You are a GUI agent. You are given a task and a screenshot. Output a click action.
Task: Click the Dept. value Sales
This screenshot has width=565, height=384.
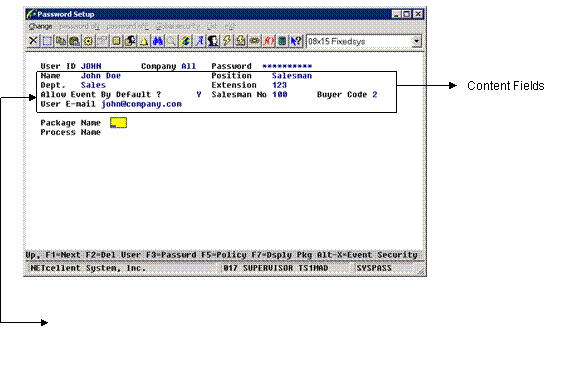point(93,85)
